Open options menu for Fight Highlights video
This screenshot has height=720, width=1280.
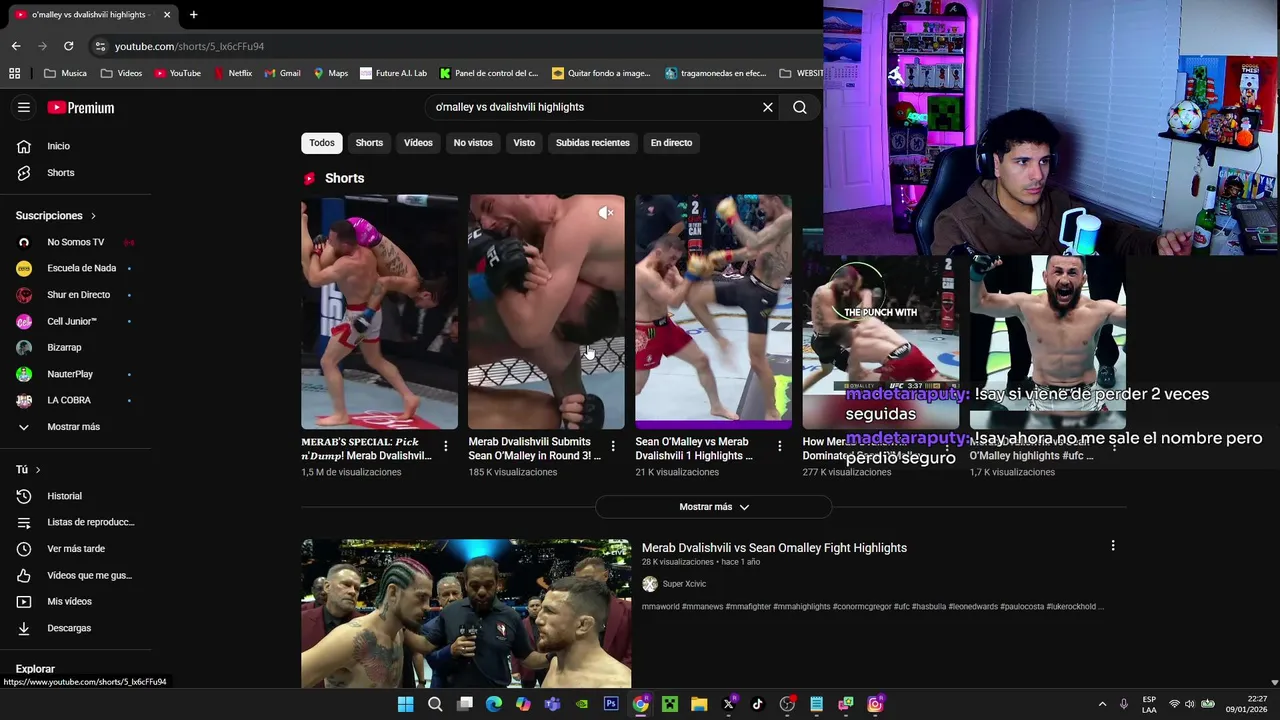1113,546
